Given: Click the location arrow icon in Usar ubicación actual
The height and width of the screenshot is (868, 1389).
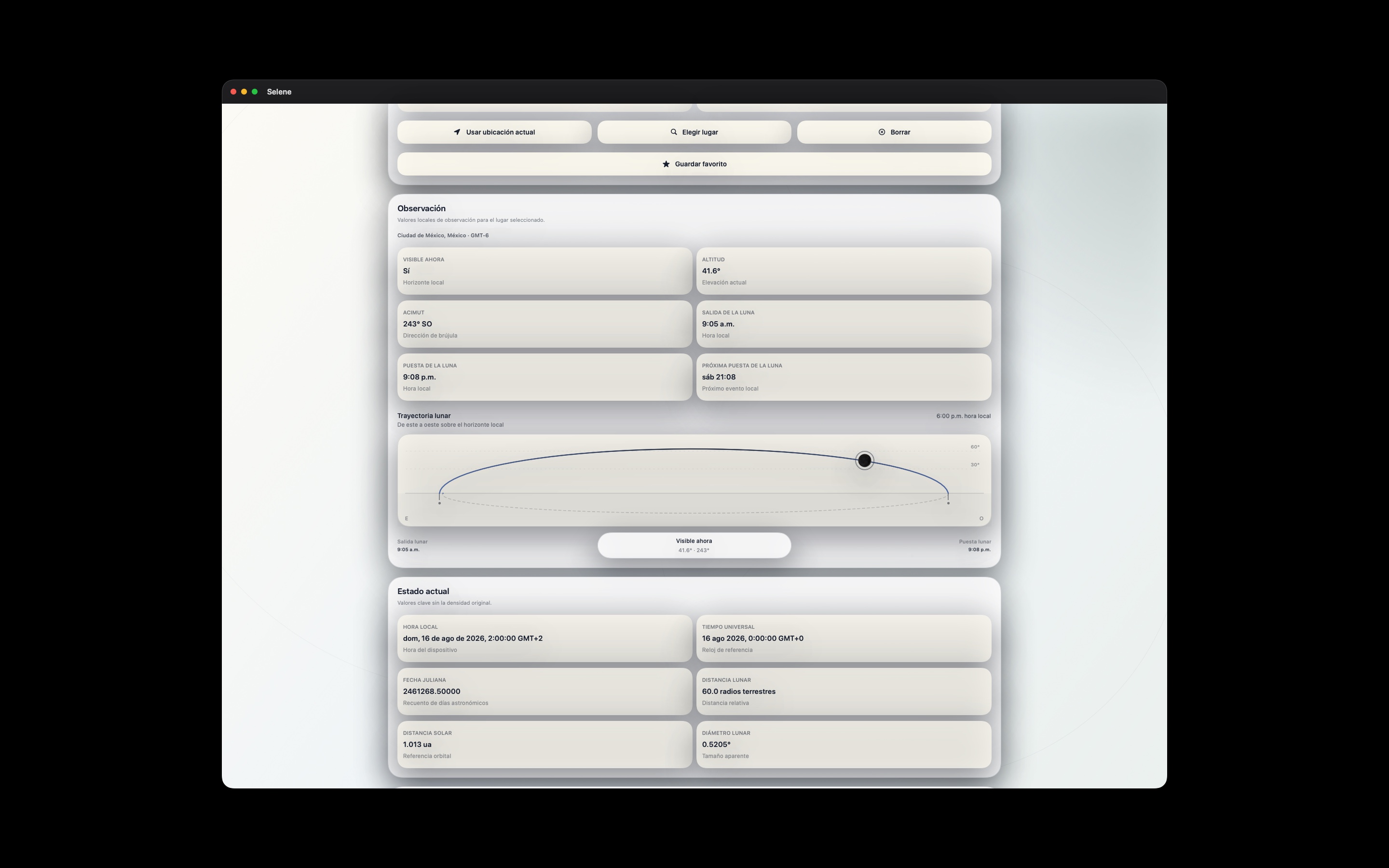Looking at the screenshot, I should (x=457, y=132).
